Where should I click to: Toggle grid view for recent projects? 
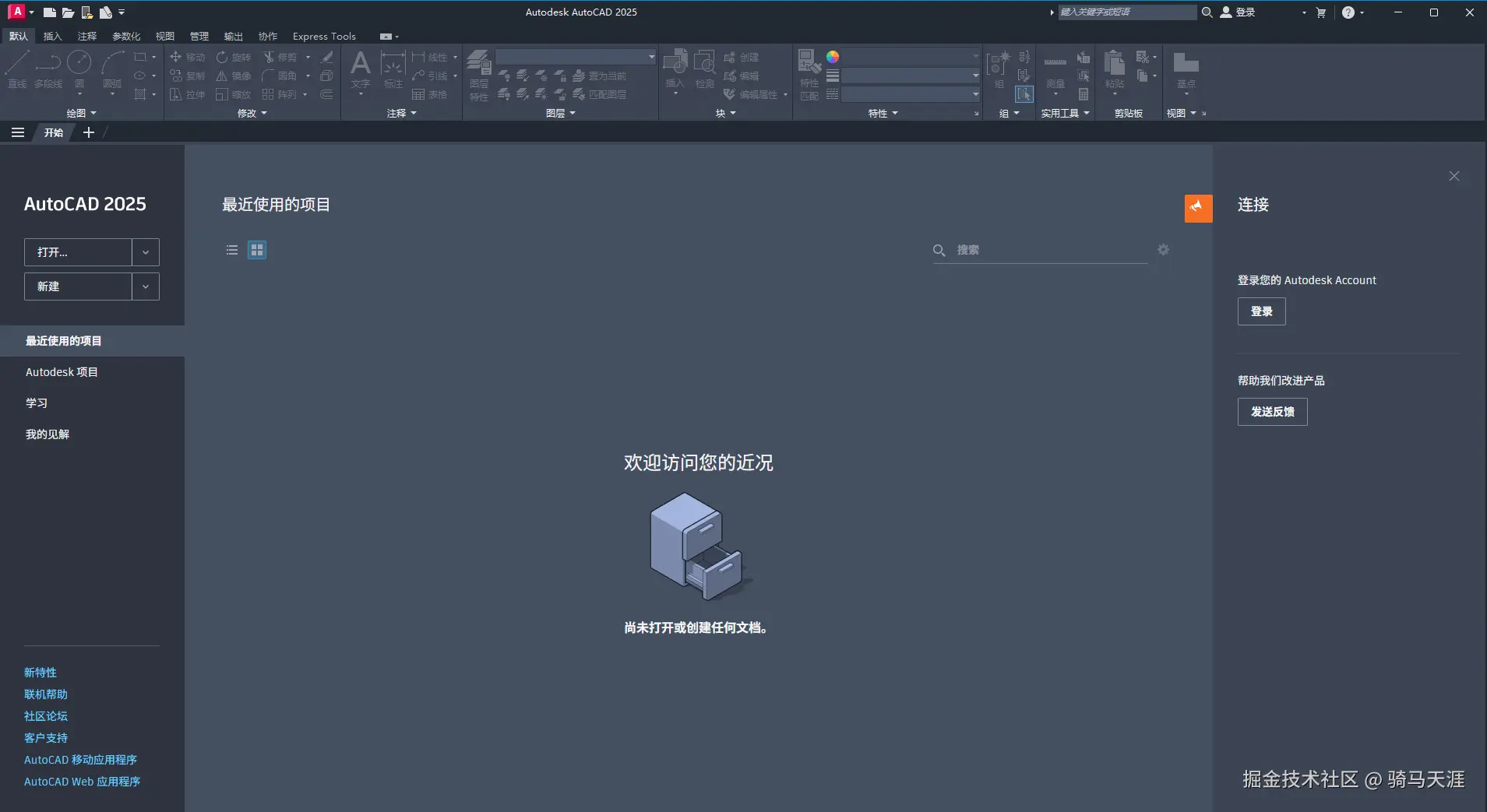pos(256,250)
